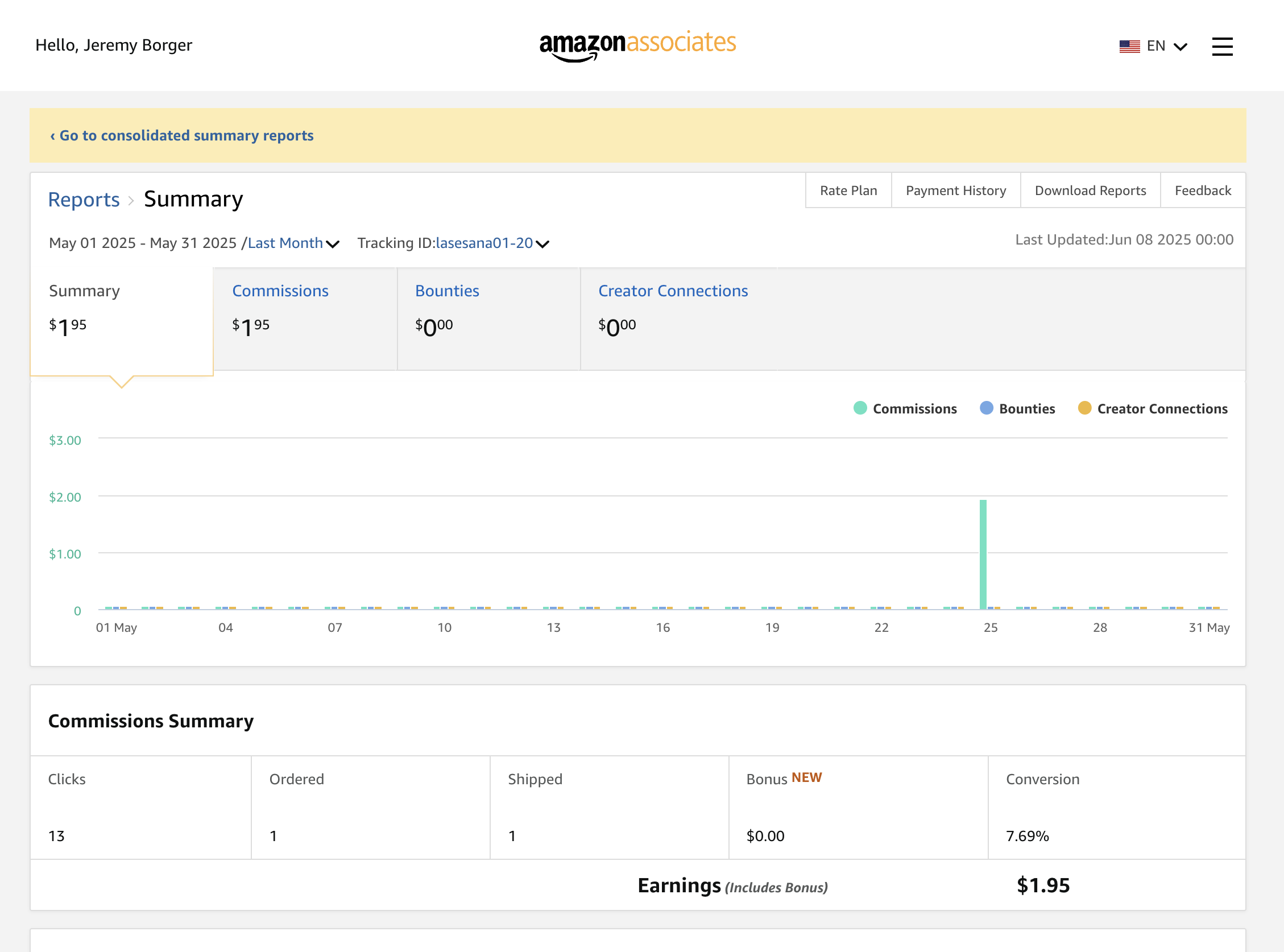Image resolution: width=1284 pixels, height=952 pixels.
Task: Click the 31 May axis label
Action: [1209, 628]
